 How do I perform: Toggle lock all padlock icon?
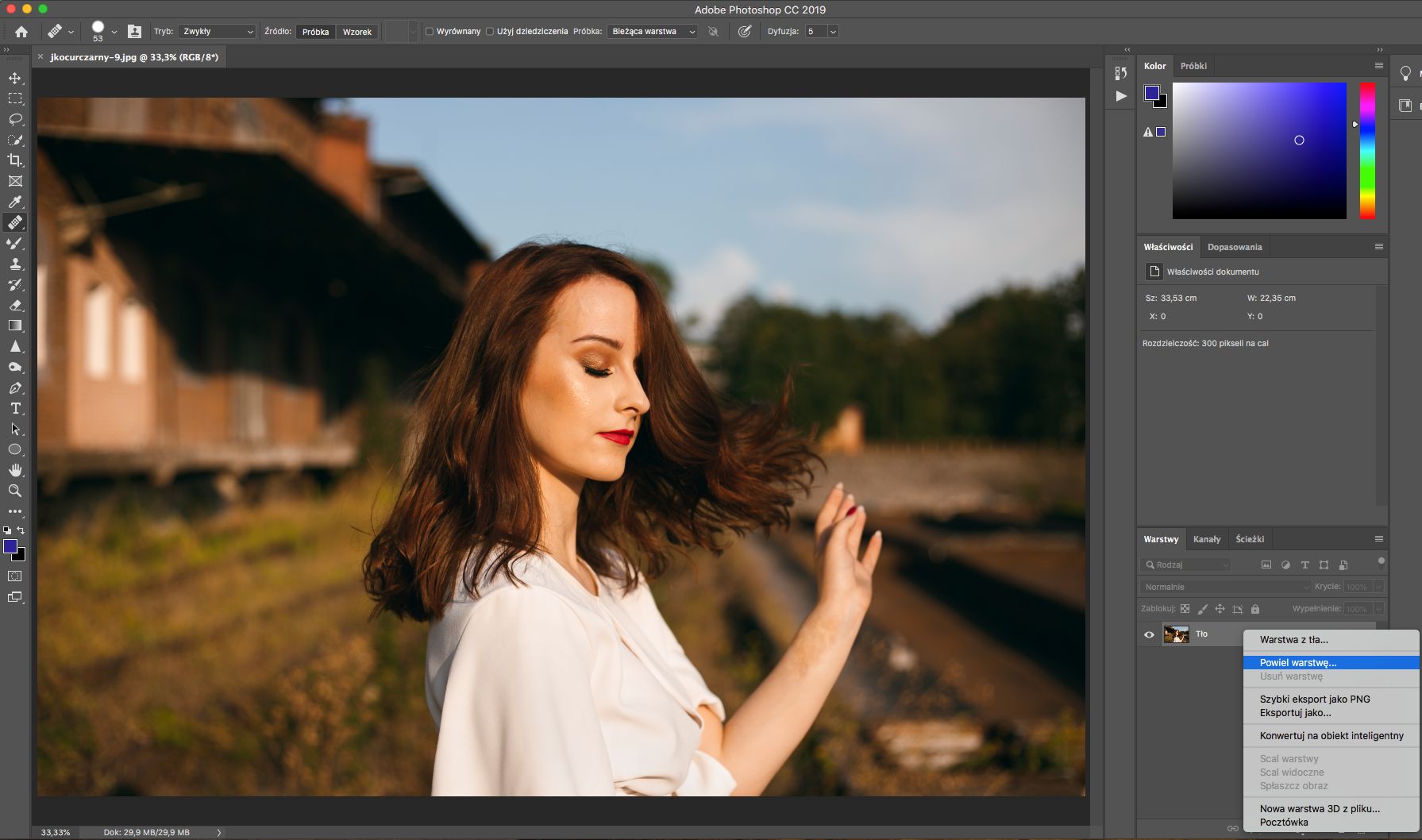[x=1255, y=609]
